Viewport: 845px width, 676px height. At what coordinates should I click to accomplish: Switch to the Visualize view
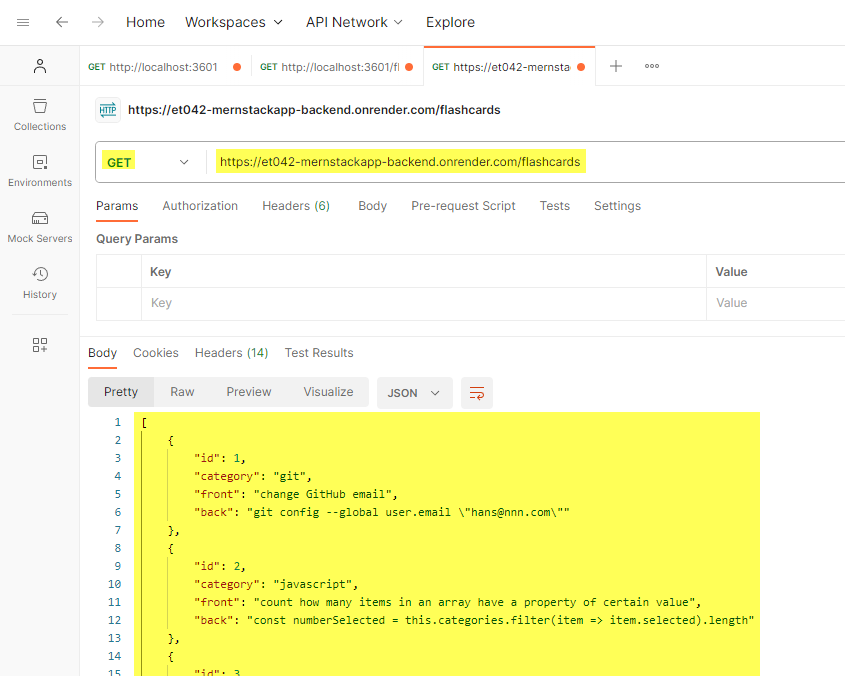click(328, 392)
